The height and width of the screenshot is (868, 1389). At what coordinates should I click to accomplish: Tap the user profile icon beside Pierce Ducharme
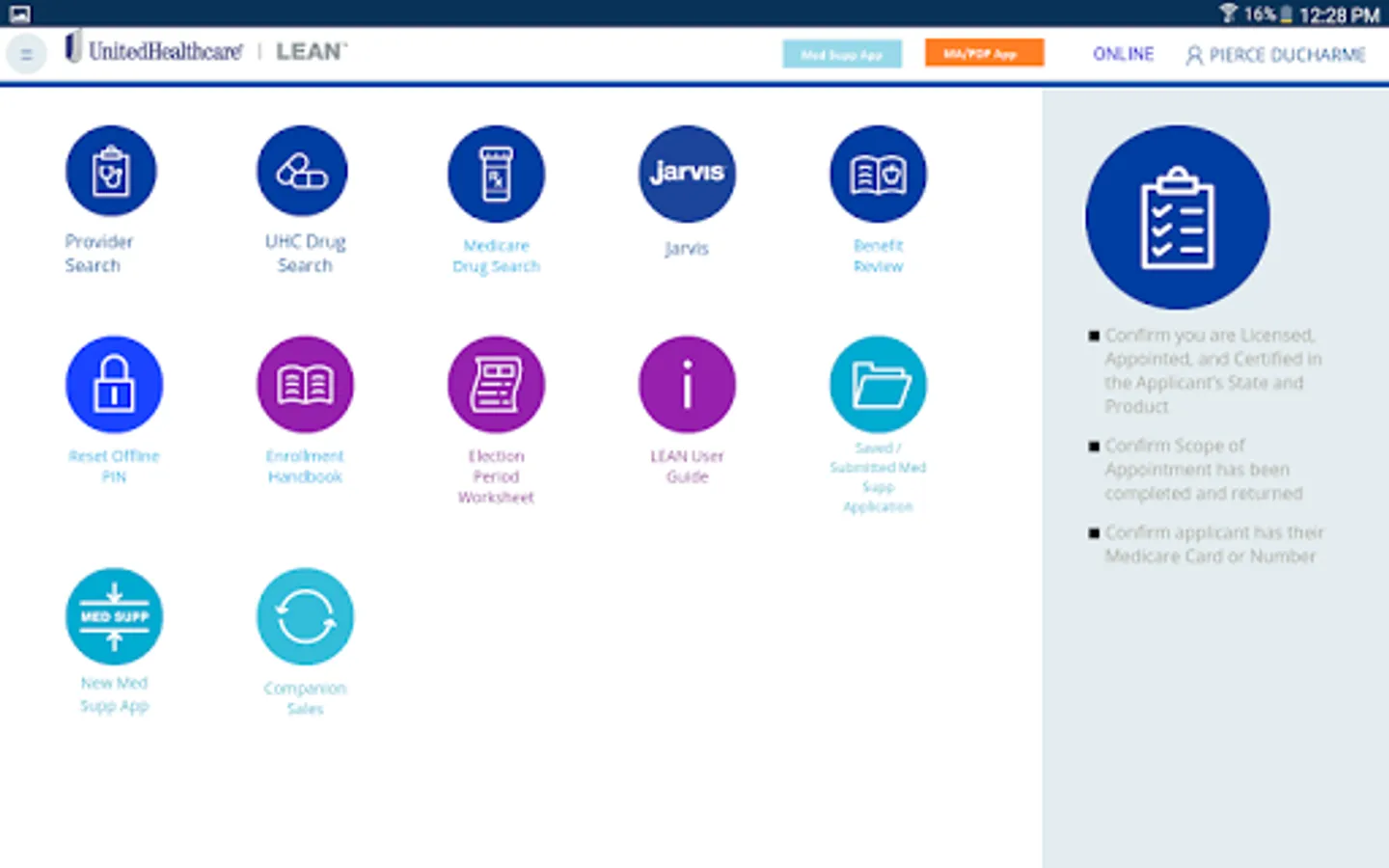1194,55
